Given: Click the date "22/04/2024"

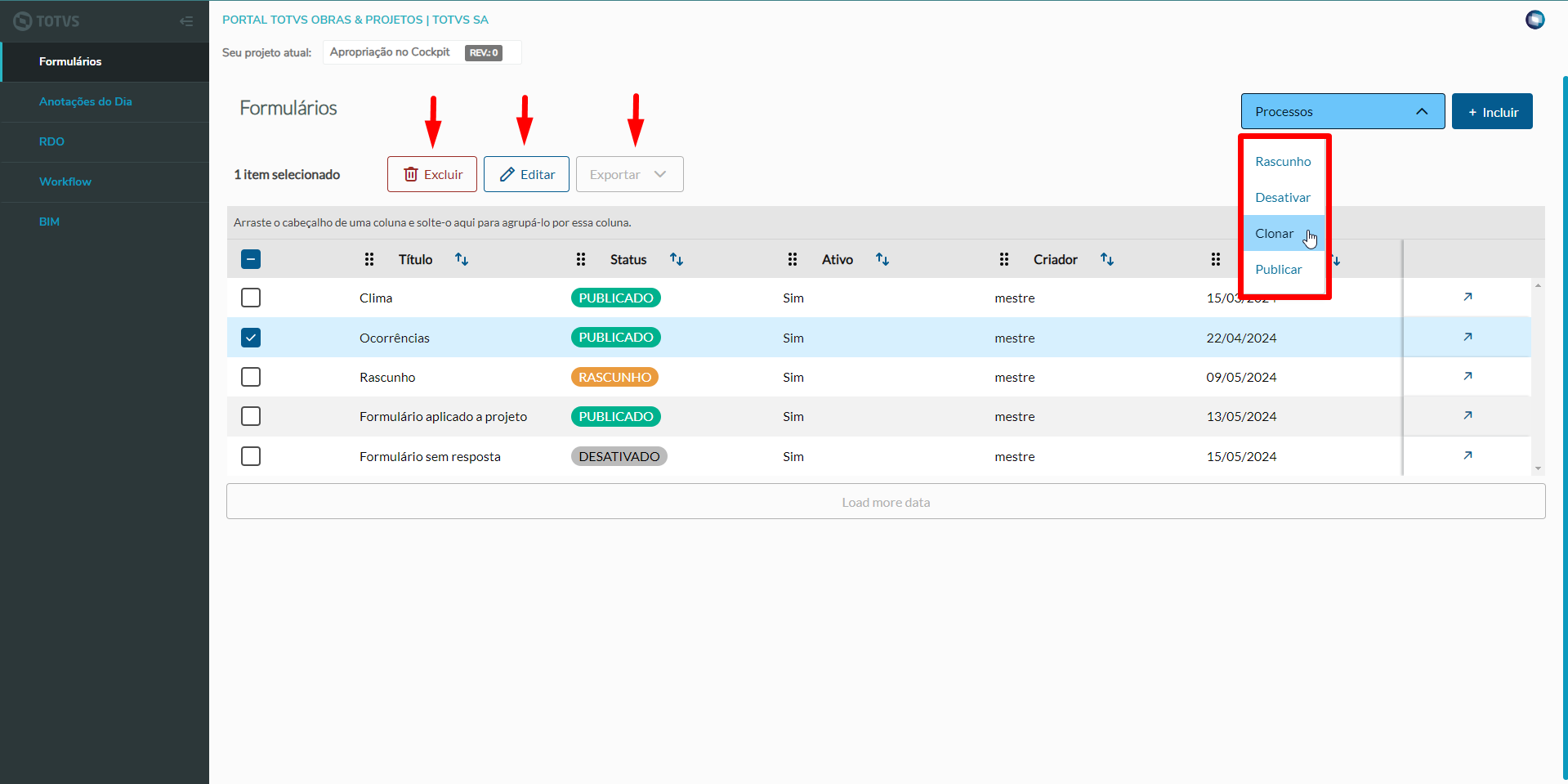Looking at the screenshot, I should coord(1241,338).
